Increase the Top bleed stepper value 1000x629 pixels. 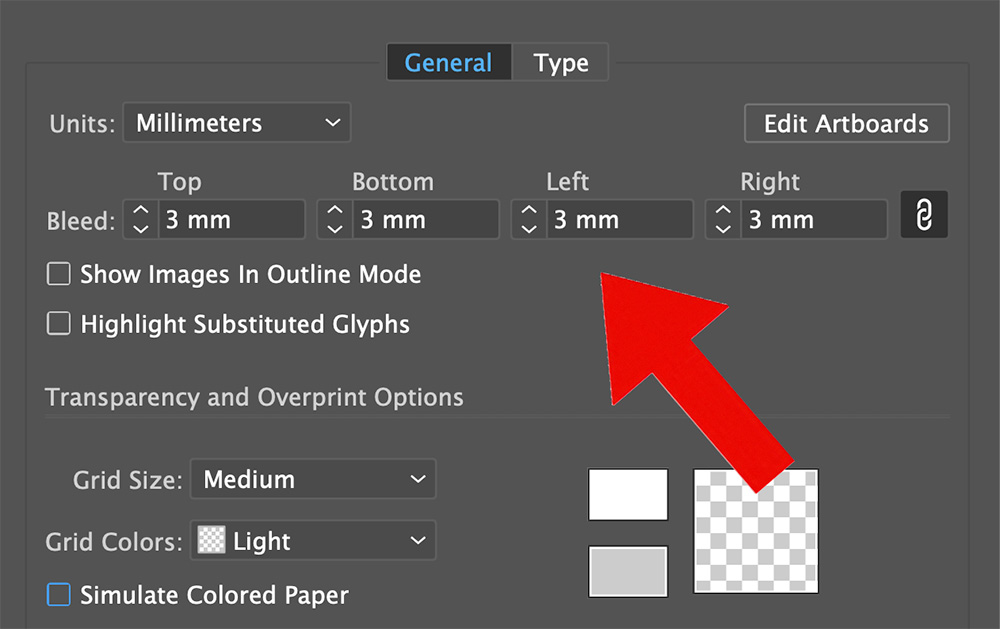(x=141, y=211)
